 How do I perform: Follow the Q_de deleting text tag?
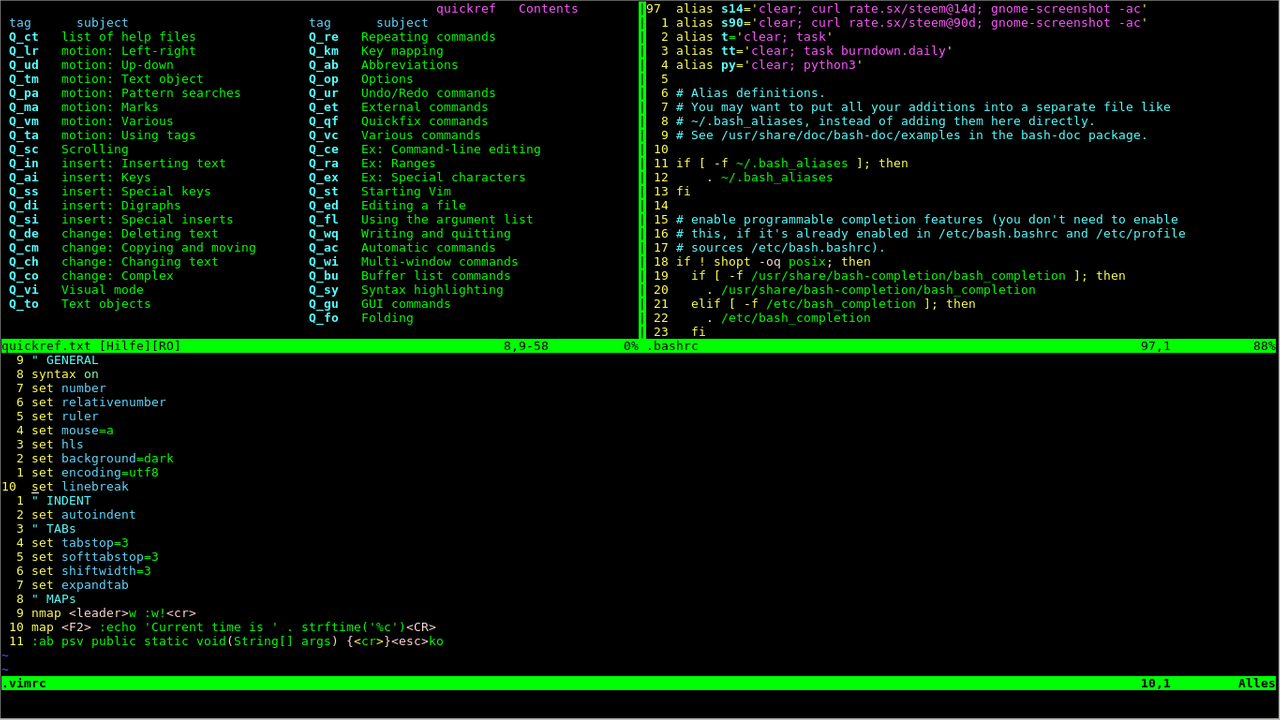(24, 233)
